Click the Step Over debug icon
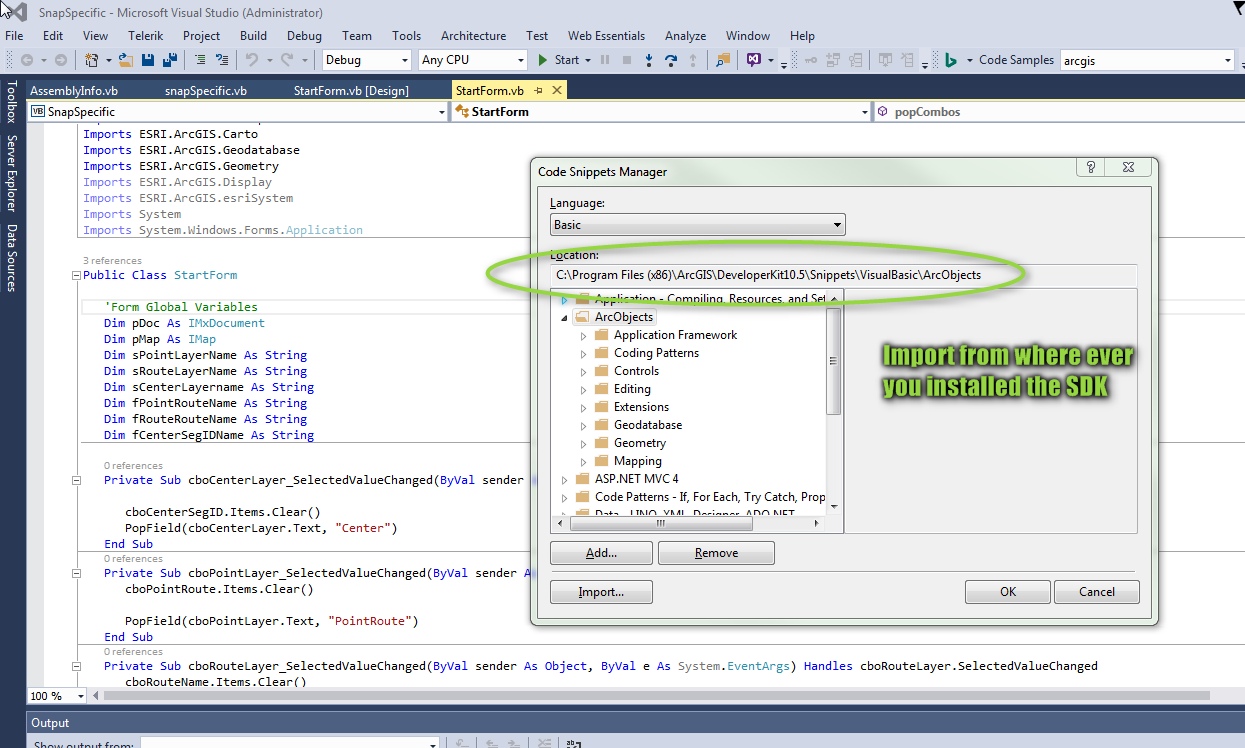Image resolution: width=1245 pixels, height=748 pixels. pyautogui.click(x=670, y=60)
